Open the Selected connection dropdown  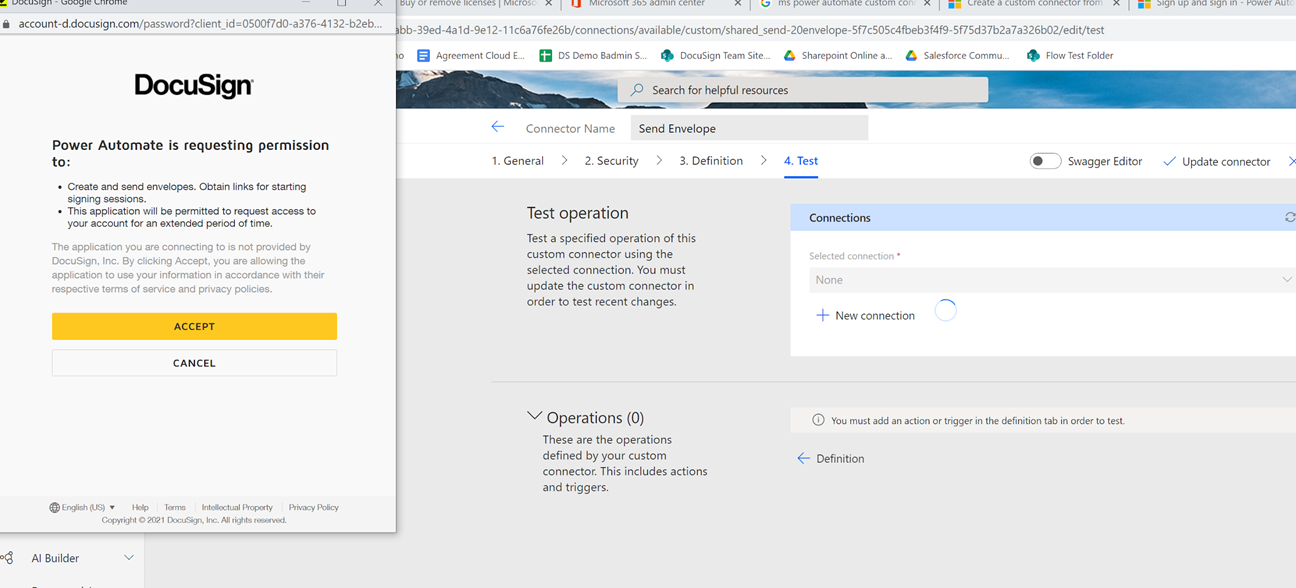pyautogui.click(x=1050, y=280)
